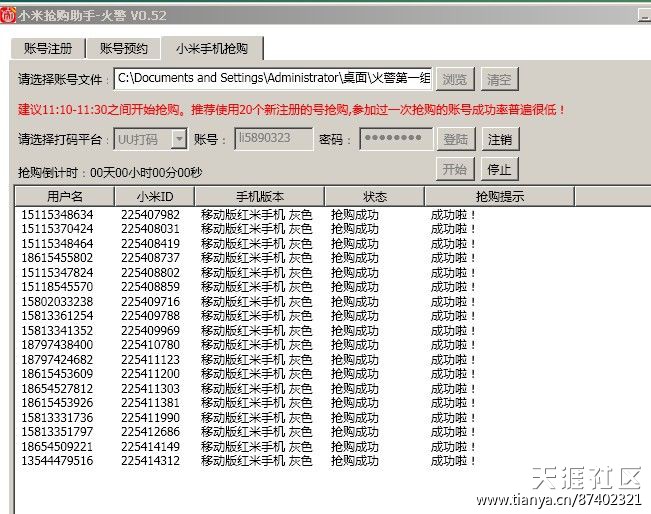This screenshot has height=514, width=651.
Task: Select the row for user 15802033238
Action: (249, 301)
